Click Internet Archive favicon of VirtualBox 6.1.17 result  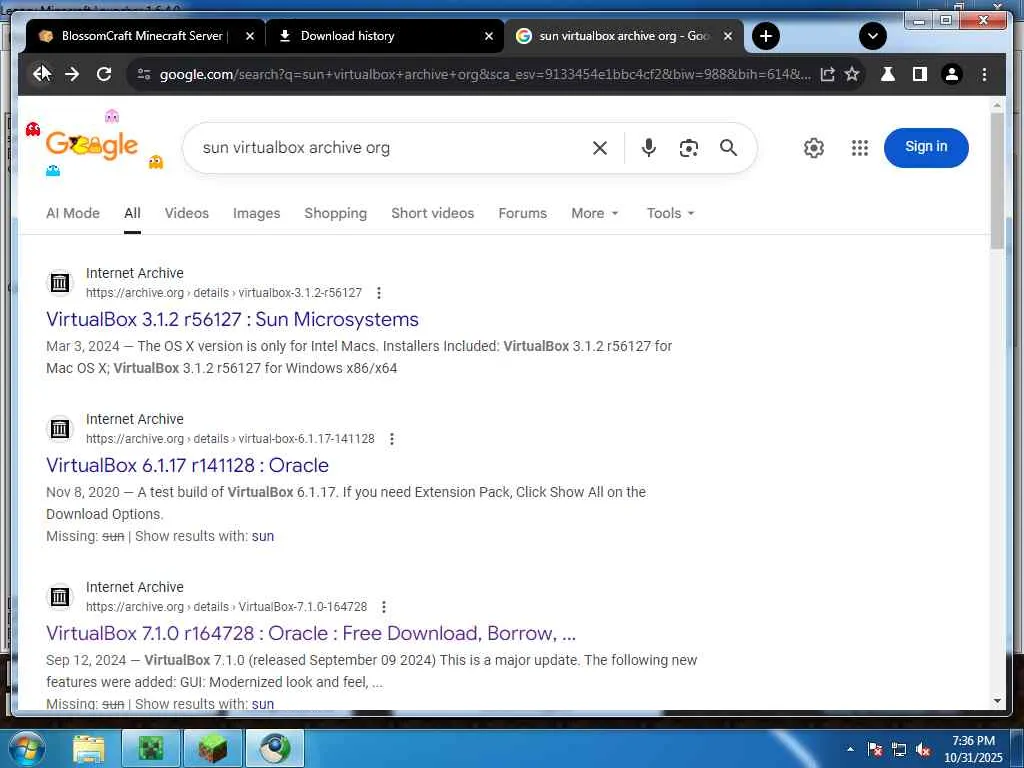(x=60, y=429)
